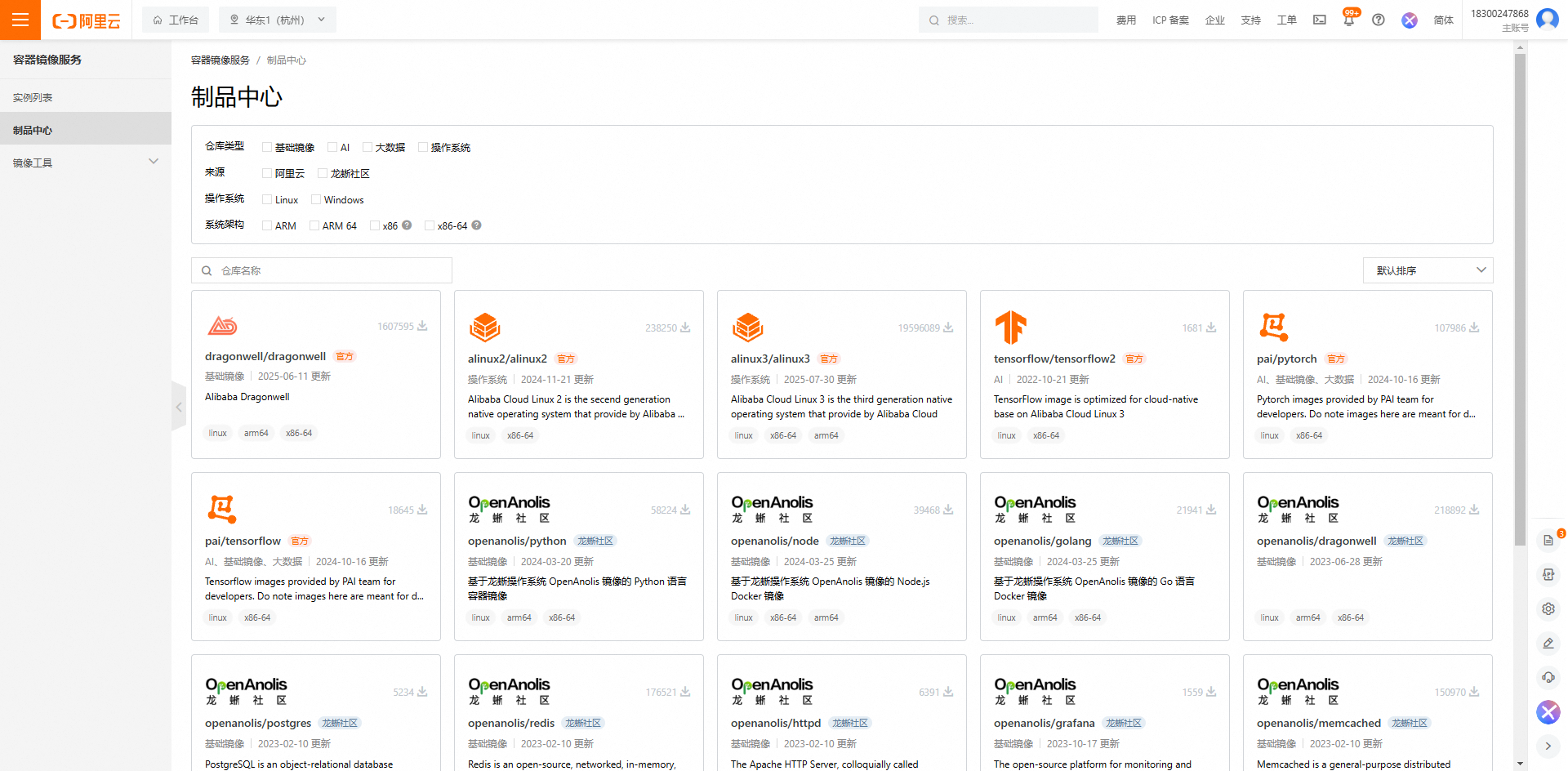Open customer support headset icon
This screenshot has height=771, width=1568.
(x=1548, y=677)
